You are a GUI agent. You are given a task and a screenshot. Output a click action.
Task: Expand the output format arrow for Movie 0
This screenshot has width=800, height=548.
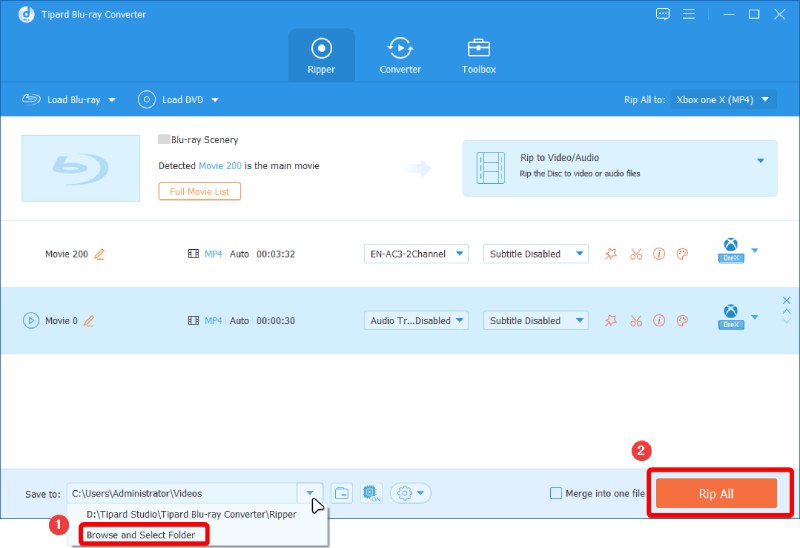[x=755, y=317]
